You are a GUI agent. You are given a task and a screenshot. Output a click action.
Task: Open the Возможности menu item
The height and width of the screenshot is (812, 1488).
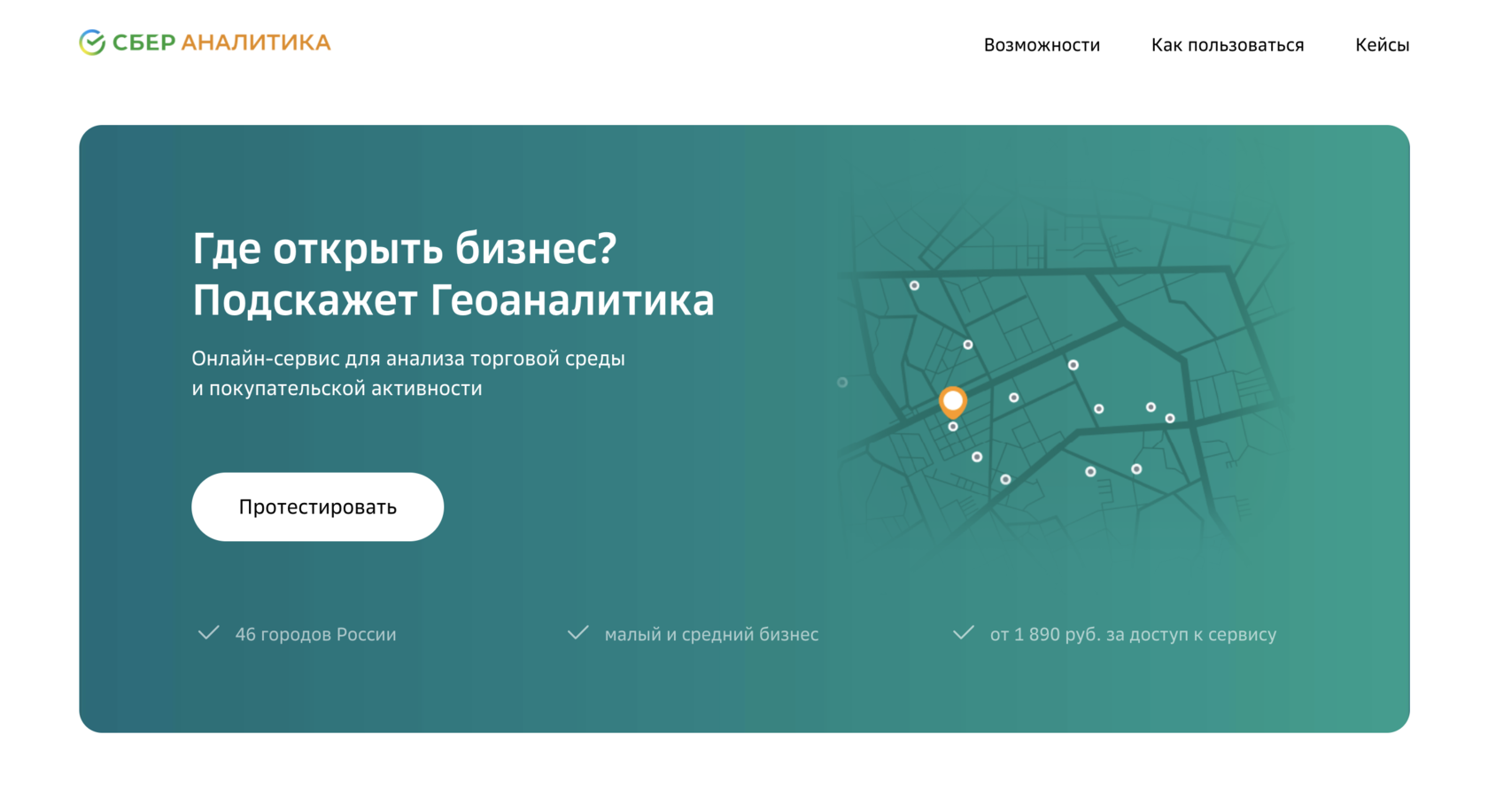pyautogui.click(x=1042, y=45)
